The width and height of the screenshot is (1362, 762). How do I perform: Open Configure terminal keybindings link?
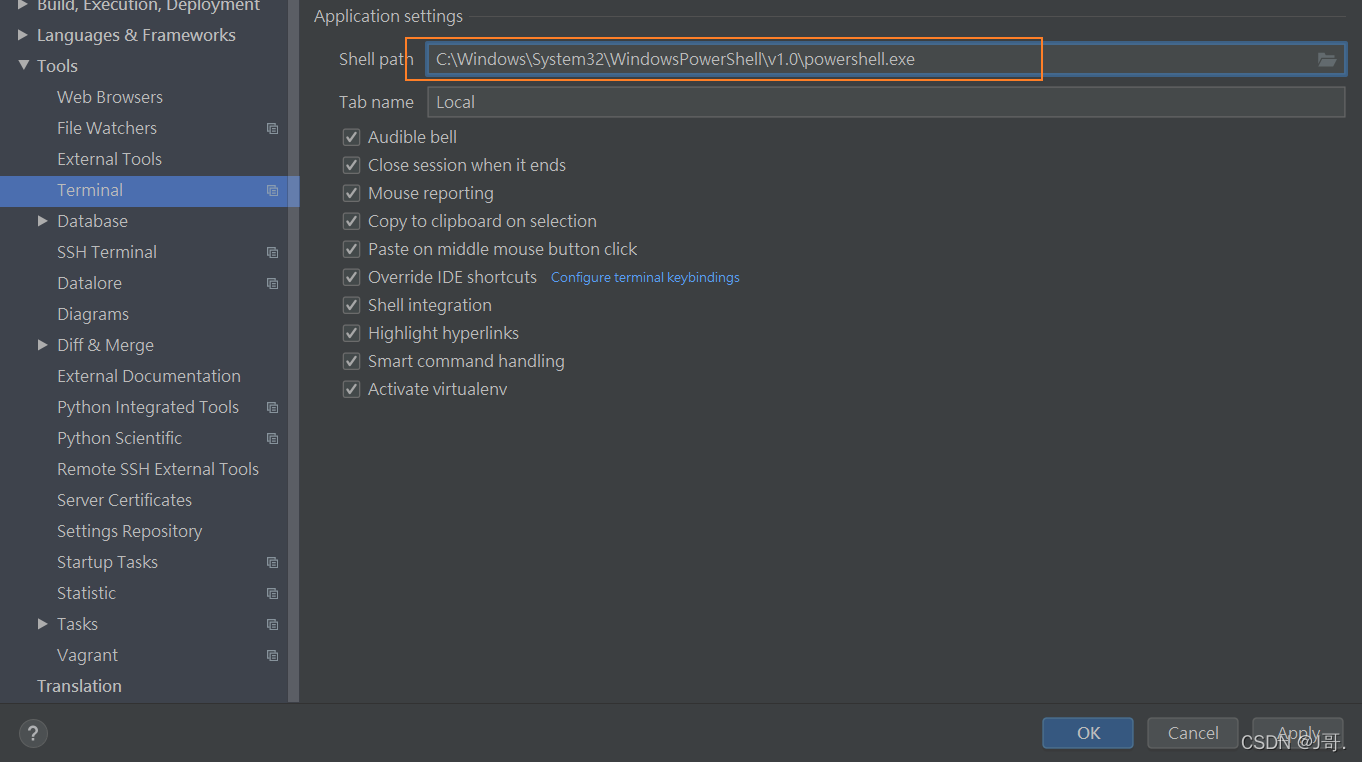[x=644, y=277]
